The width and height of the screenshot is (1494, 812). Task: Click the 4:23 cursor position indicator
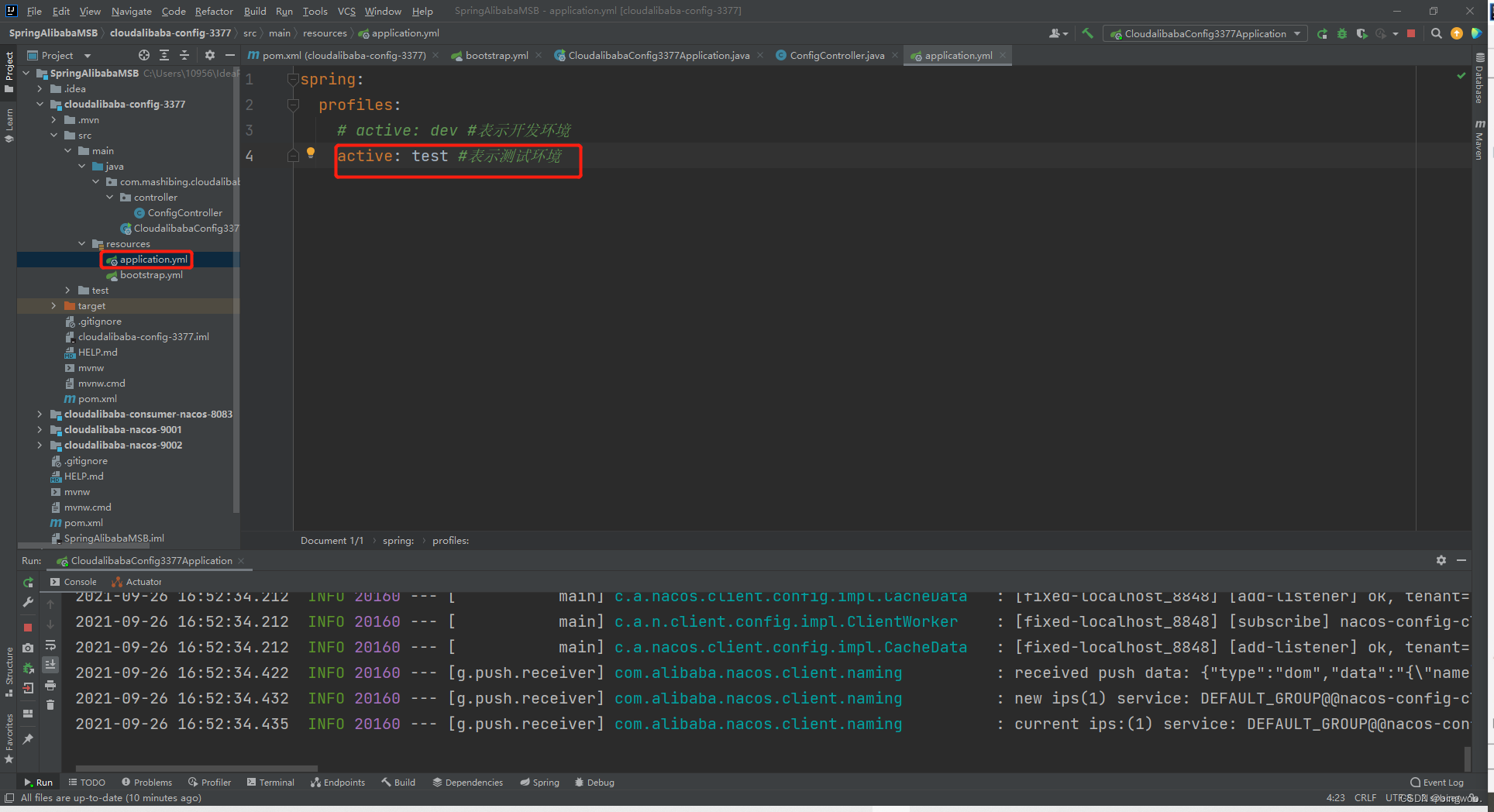1335,797
